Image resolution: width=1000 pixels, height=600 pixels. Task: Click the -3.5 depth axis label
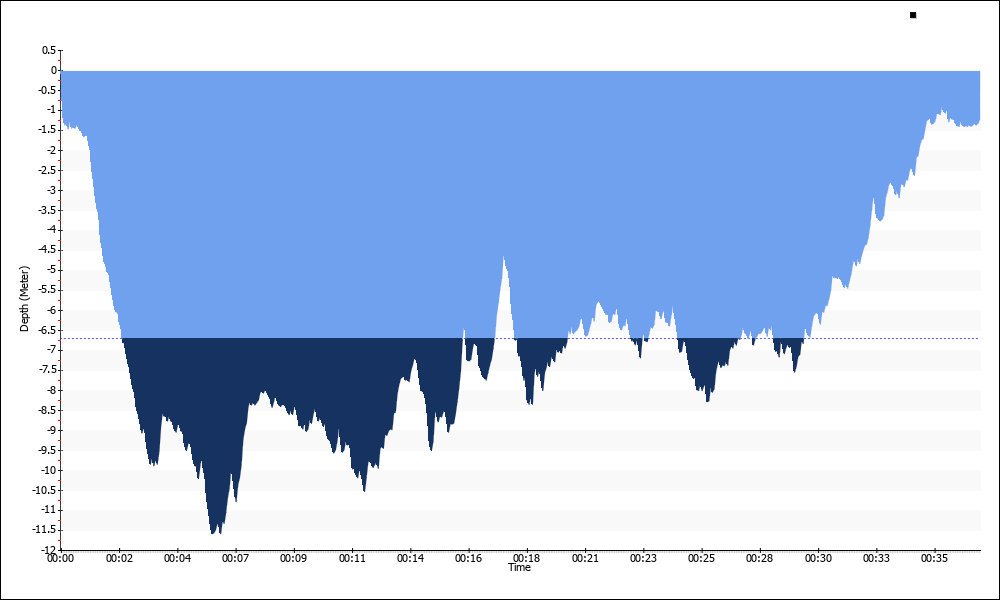(x=48, y=210)
